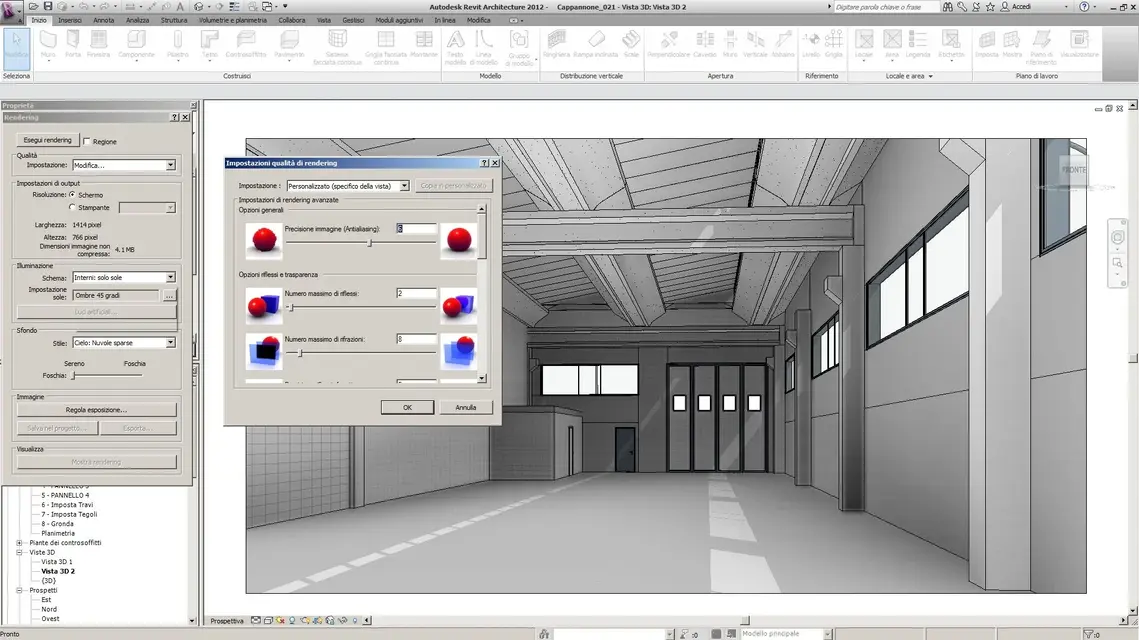1139x640 pixels.
Task: Switch to the Annota ribbon tab
Action: (103, 20)
